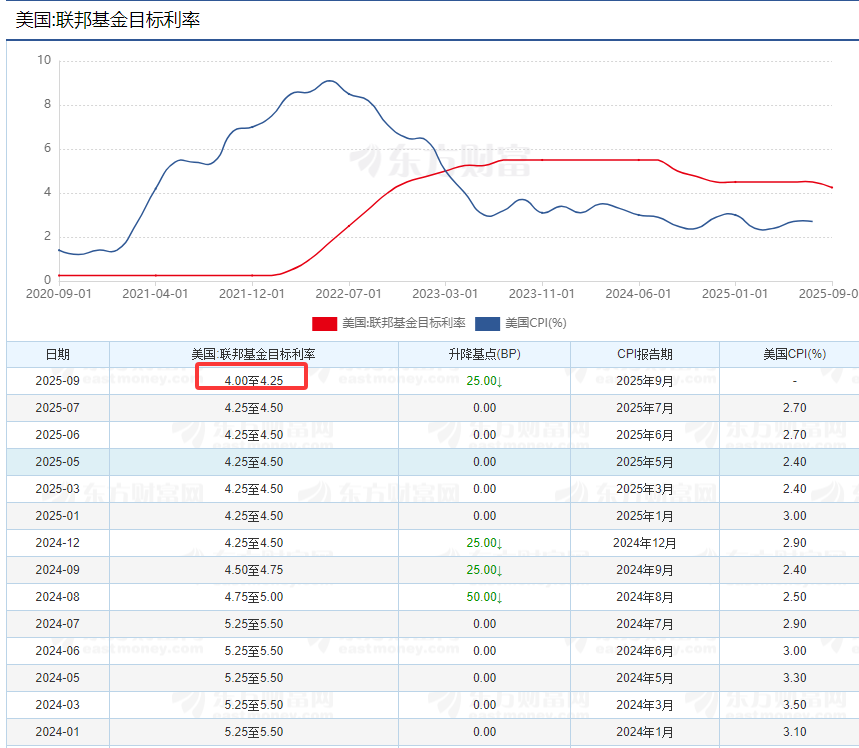Viewport: 859px width, 748px height.
Task: Click the 2022-07-01 label on the chart axis
Action: 348,294
